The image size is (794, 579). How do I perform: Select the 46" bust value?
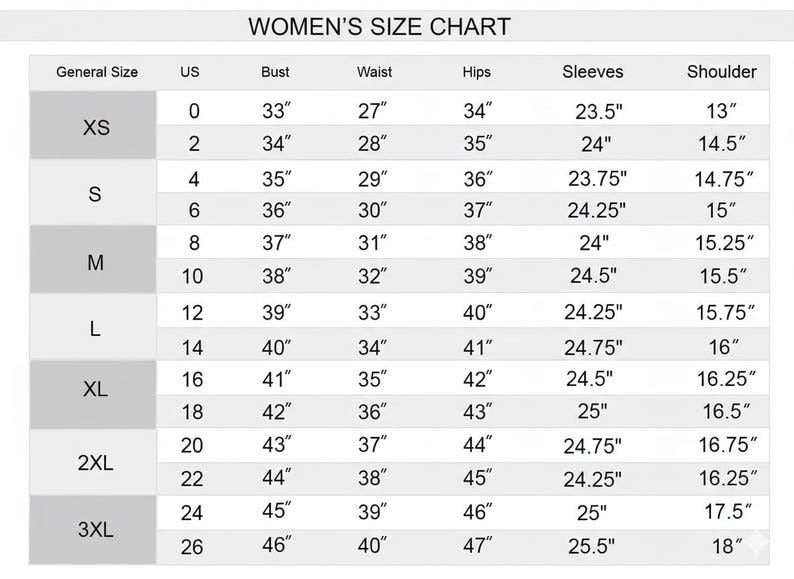[x=276, y=545]
